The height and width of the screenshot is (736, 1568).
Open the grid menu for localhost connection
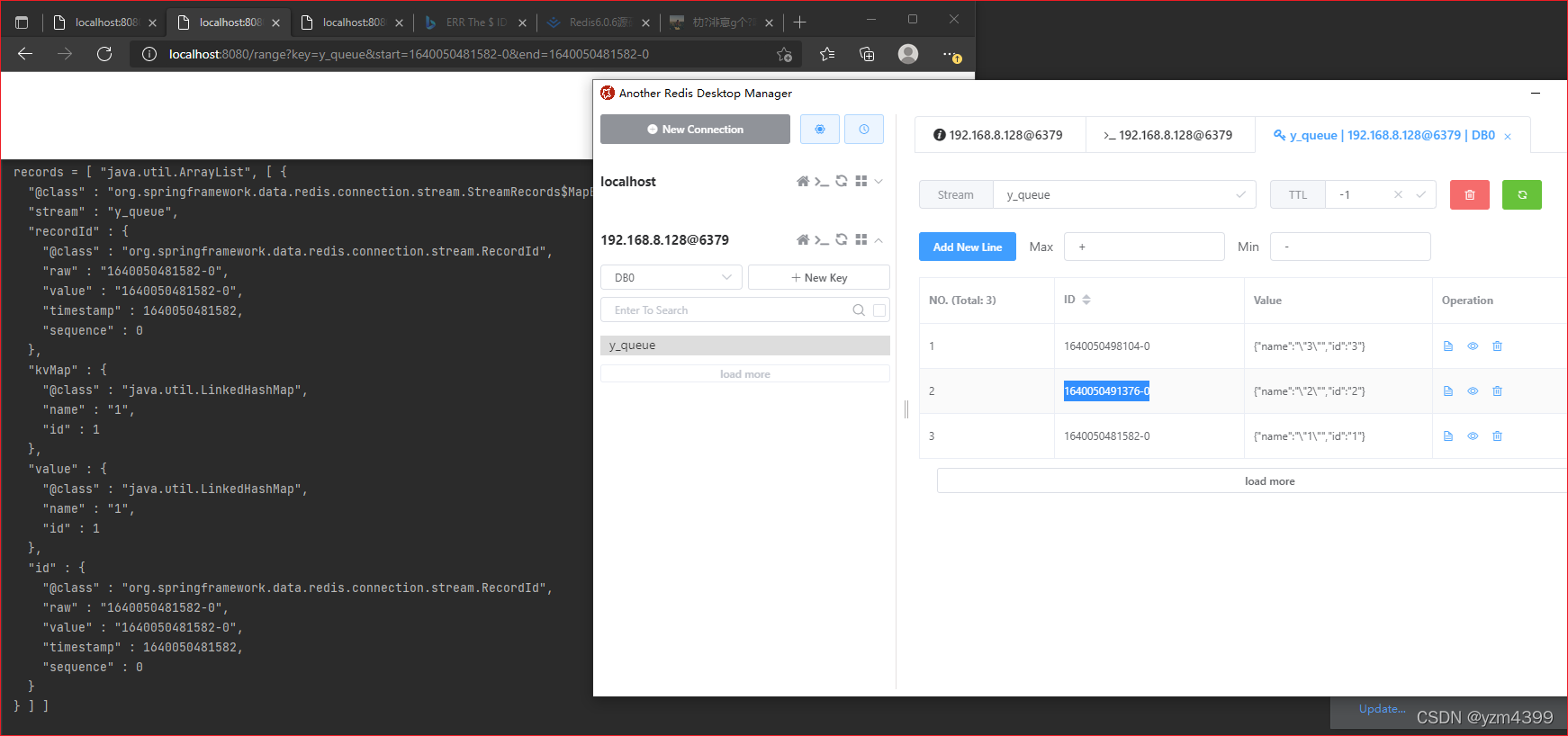[861, 182]
